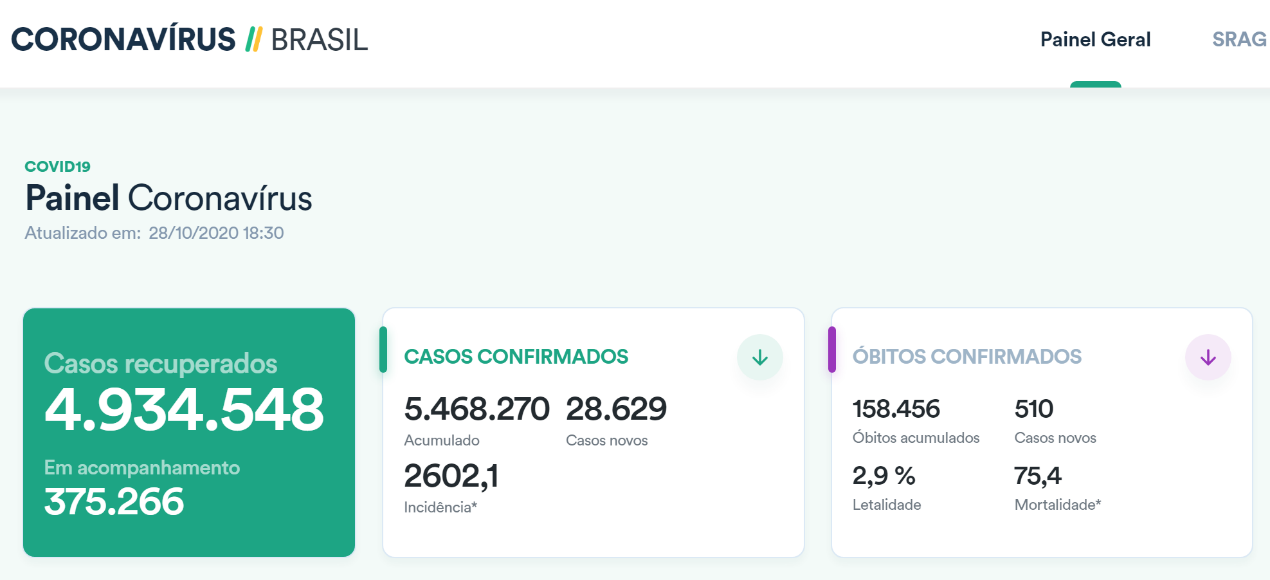
Task: Select the accumulated deaths figure 158.456
Action: 896,409
